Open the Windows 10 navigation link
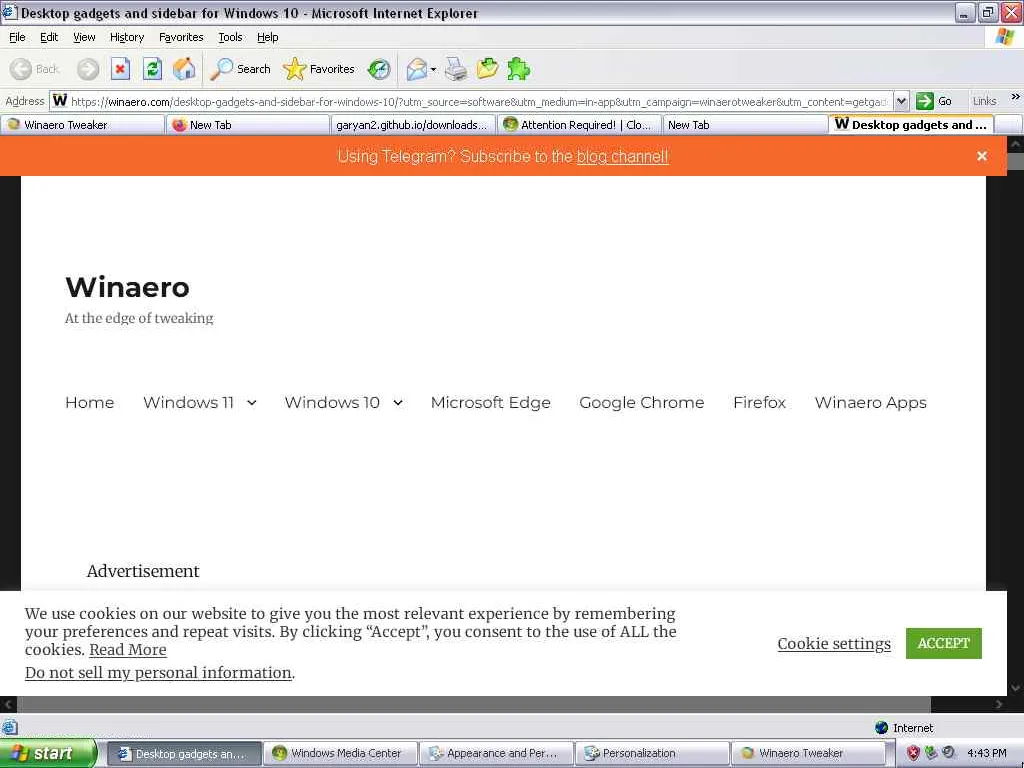Viewport: 1024px width, 768px height. (x=332, y=402)
